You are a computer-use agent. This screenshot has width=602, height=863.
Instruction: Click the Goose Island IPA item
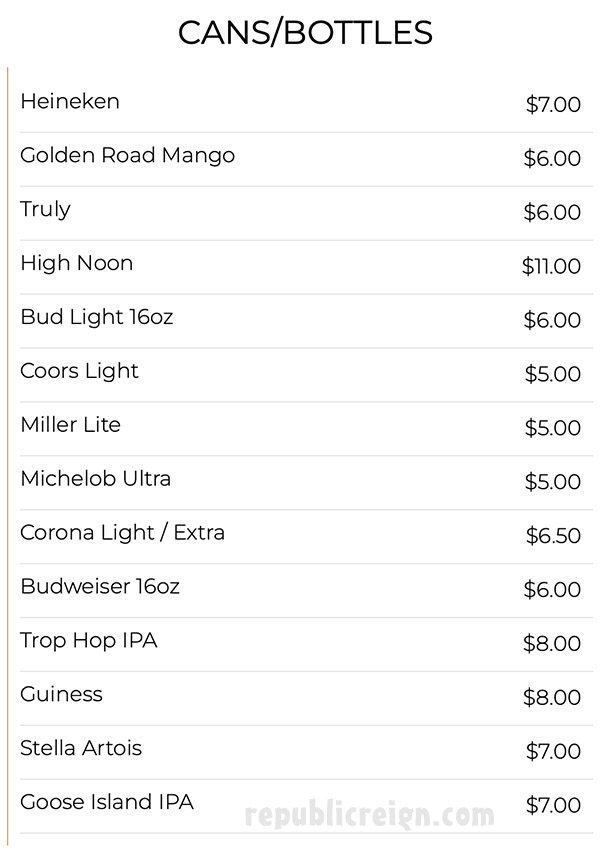pos(107,803)
